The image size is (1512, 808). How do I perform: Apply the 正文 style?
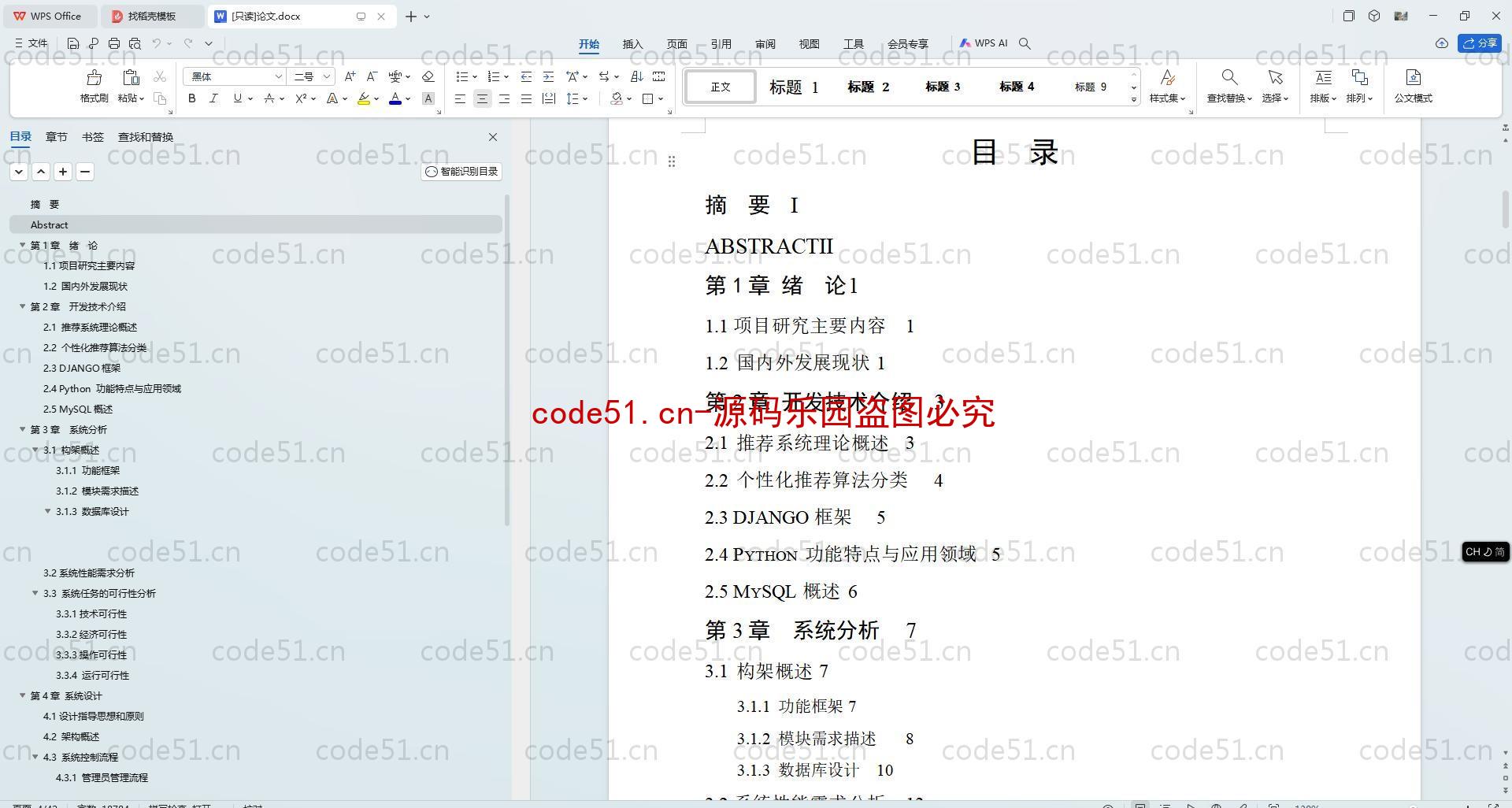click(x=720, y=87)
